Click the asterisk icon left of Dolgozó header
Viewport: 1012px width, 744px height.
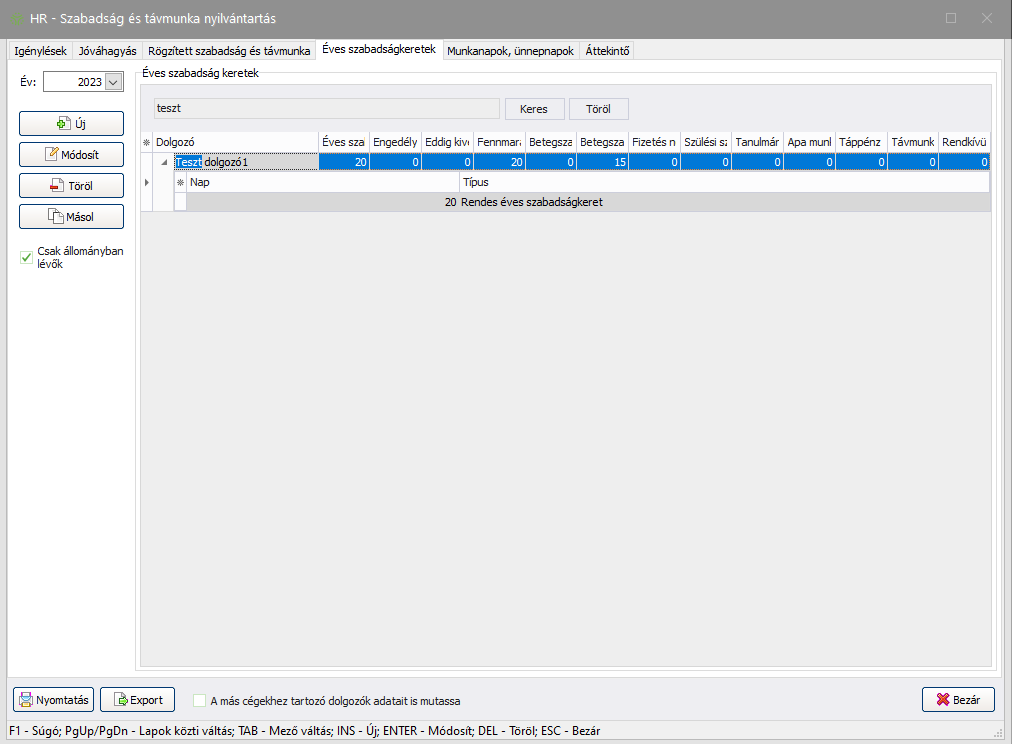click(146, 143)
